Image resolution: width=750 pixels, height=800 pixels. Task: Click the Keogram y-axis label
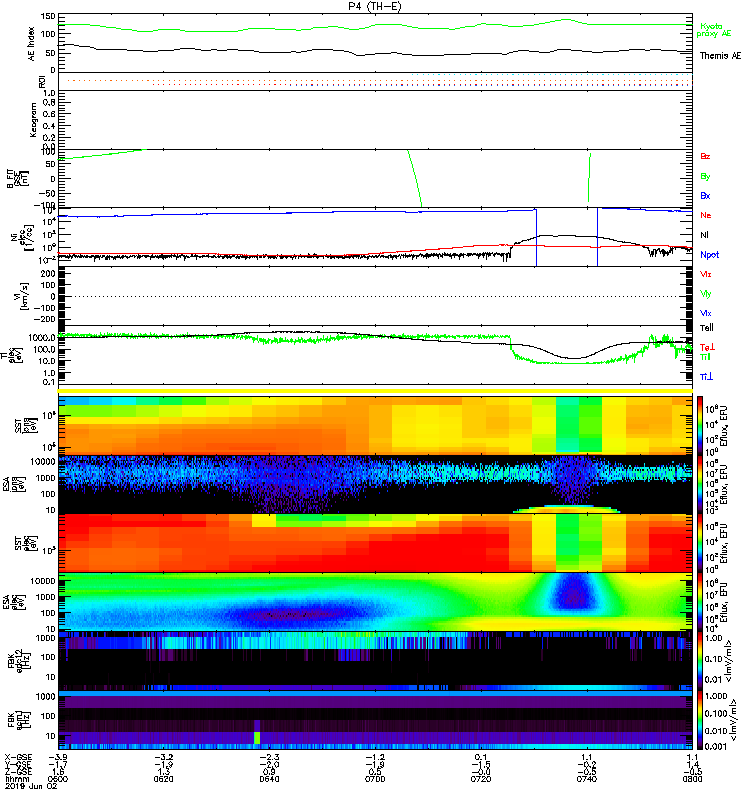pos(33,120)
